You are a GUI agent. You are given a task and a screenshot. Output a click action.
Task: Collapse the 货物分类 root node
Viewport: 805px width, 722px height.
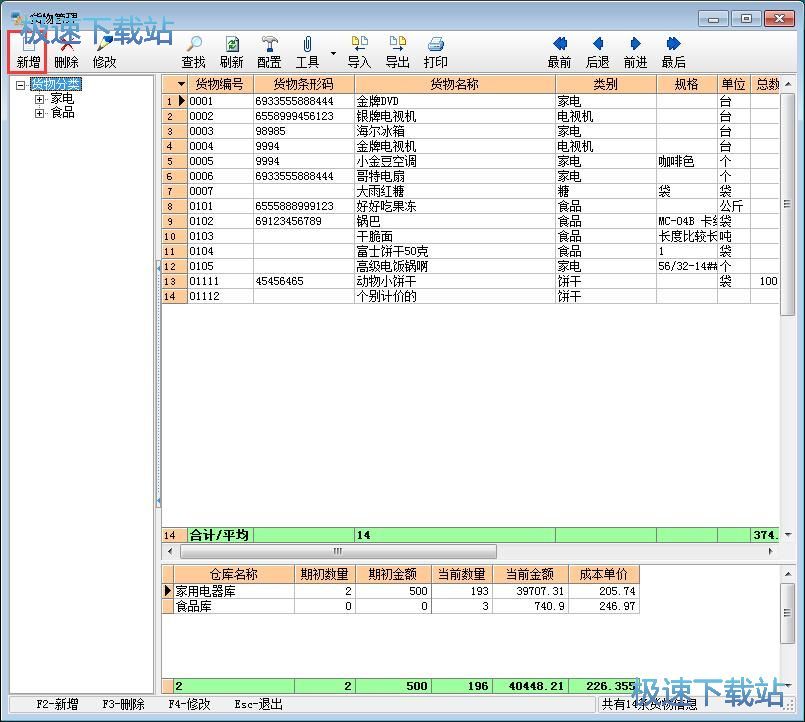click(21, 85)
